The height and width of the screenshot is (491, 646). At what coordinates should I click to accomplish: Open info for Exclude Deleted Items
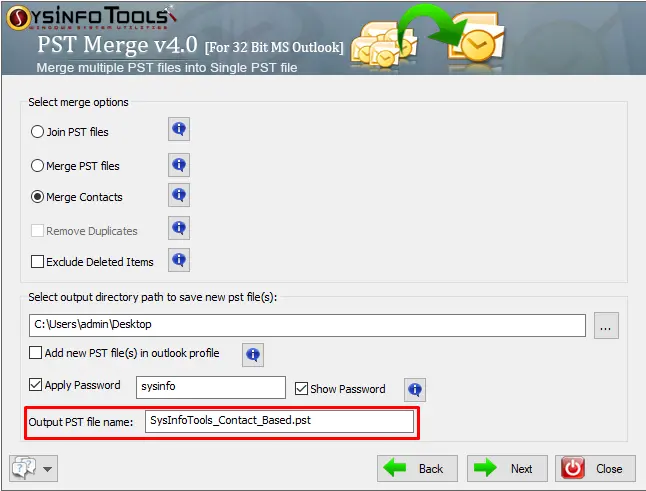179,260
